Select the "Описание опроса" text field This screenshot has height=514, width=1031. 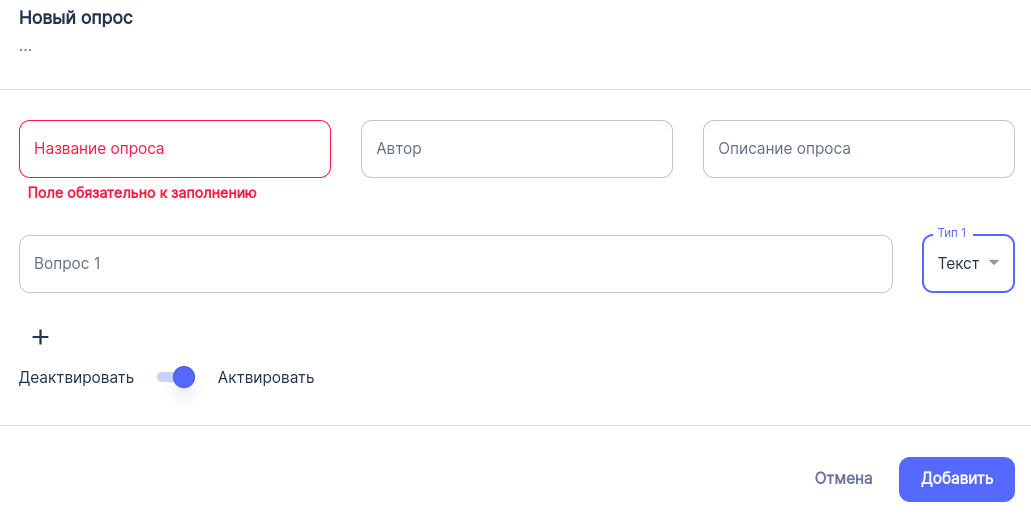[858, 149]
